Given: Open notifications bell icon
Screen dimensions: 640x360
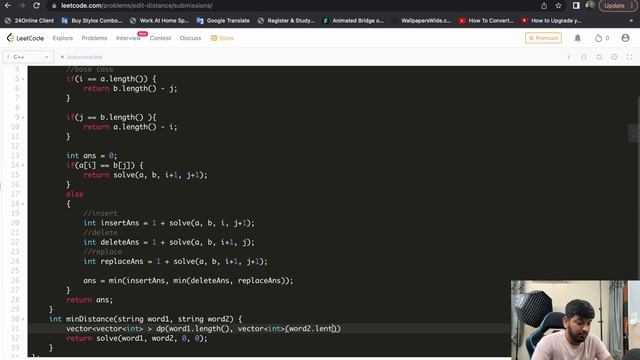Looking at the screenshot, I should (x=578, y=38).
